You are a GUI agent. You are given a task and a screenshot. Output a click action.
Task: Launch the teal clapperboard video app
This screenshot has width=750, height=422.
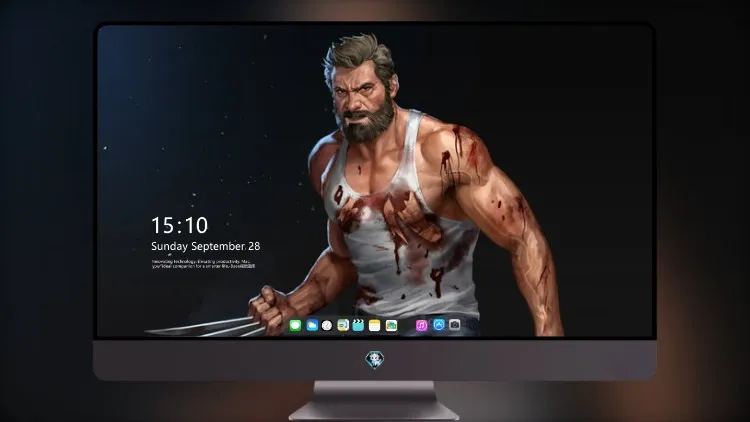[358, 325]
